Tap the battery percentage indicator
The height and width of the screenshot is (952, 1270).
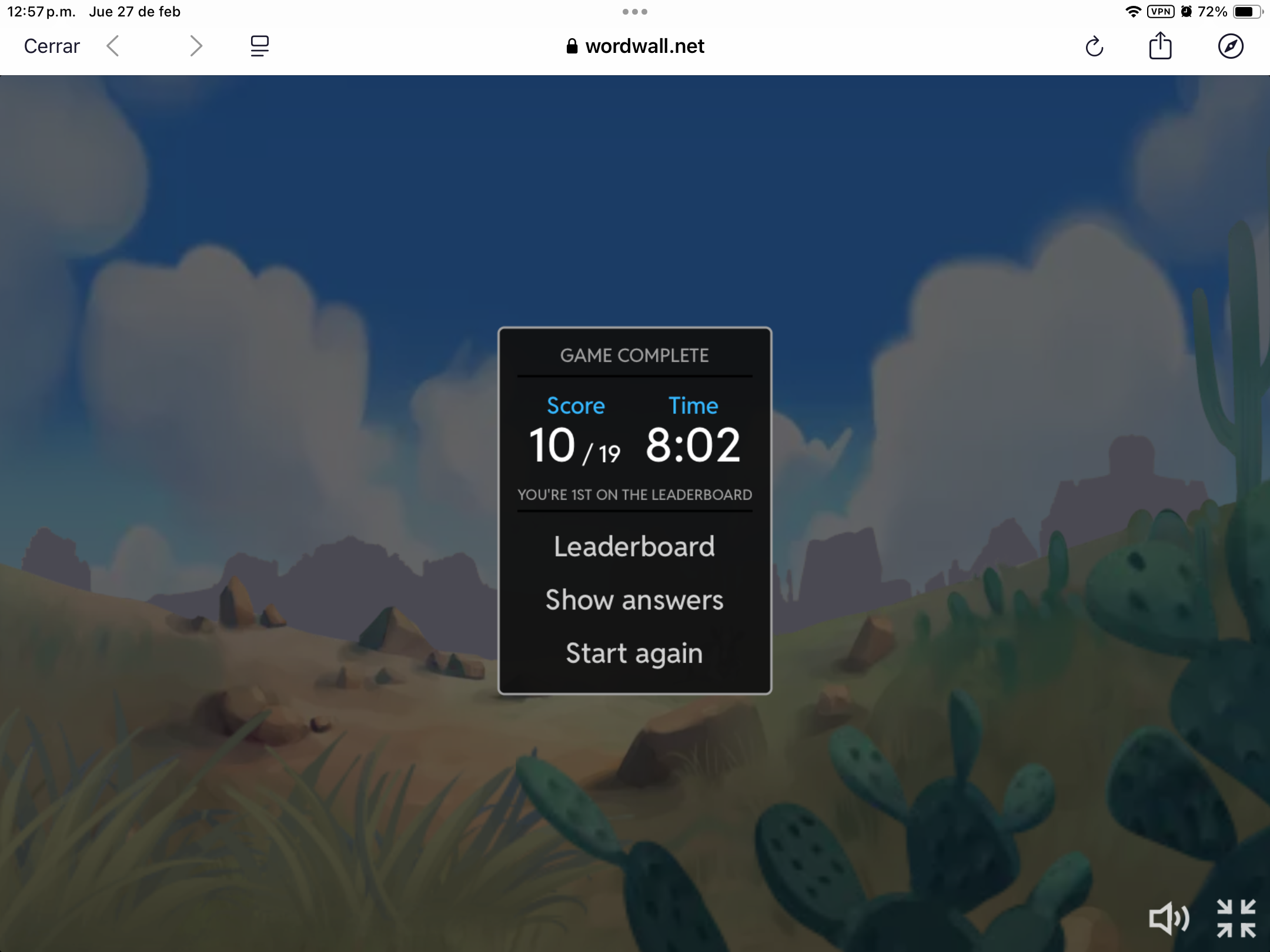coord(1212,12)
